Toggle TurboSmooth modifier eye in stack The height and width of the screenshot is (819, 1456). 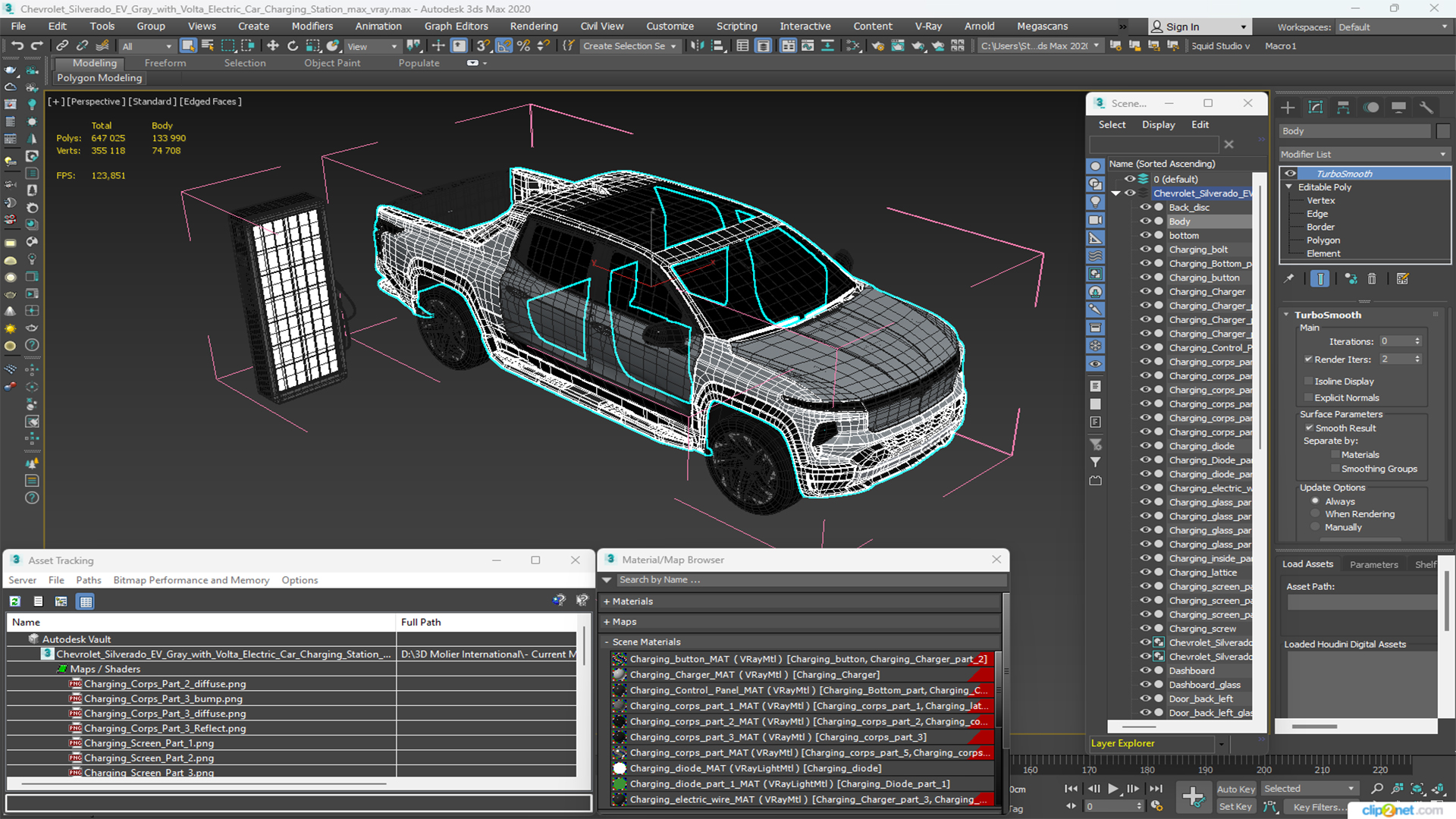click(x=1290, y=174)
